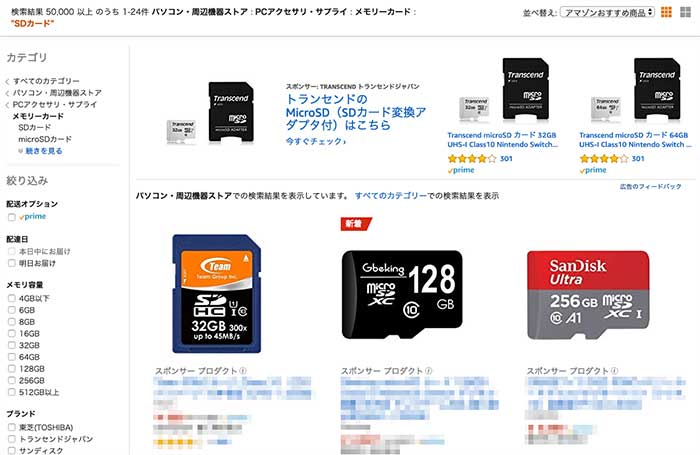The image size is (700, 455).
Task: Open the SDカード category item
Action: pos(35,128)
